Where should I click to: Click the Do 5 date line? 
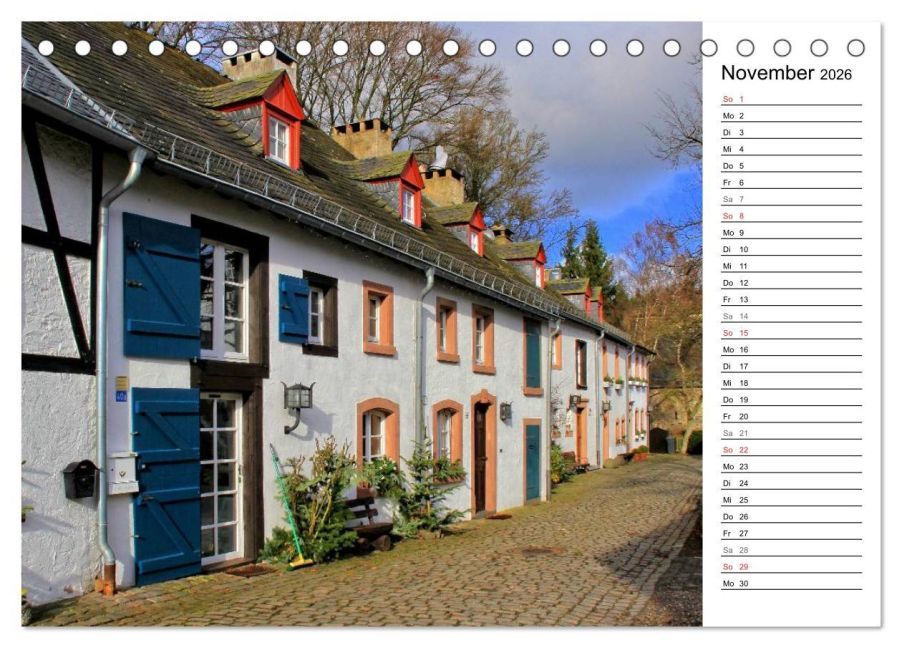click(792, 166)
